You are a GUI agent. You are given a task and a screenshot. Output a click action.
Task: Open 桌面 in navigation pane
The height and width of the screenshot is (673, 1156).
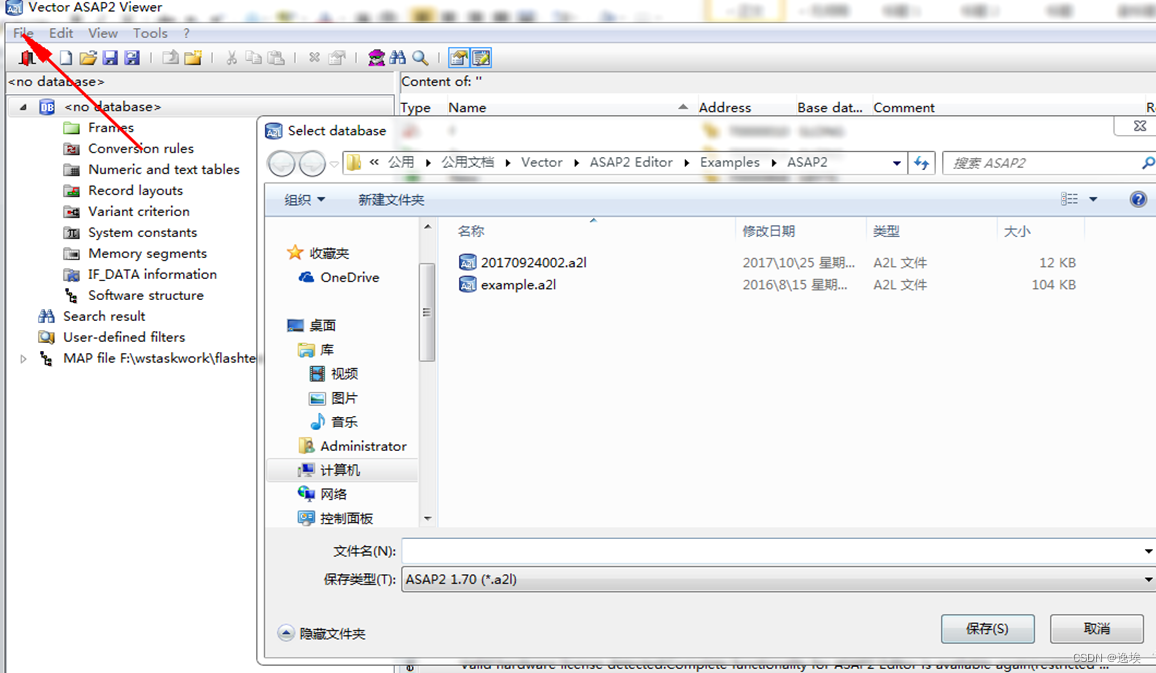pos(311,325)
